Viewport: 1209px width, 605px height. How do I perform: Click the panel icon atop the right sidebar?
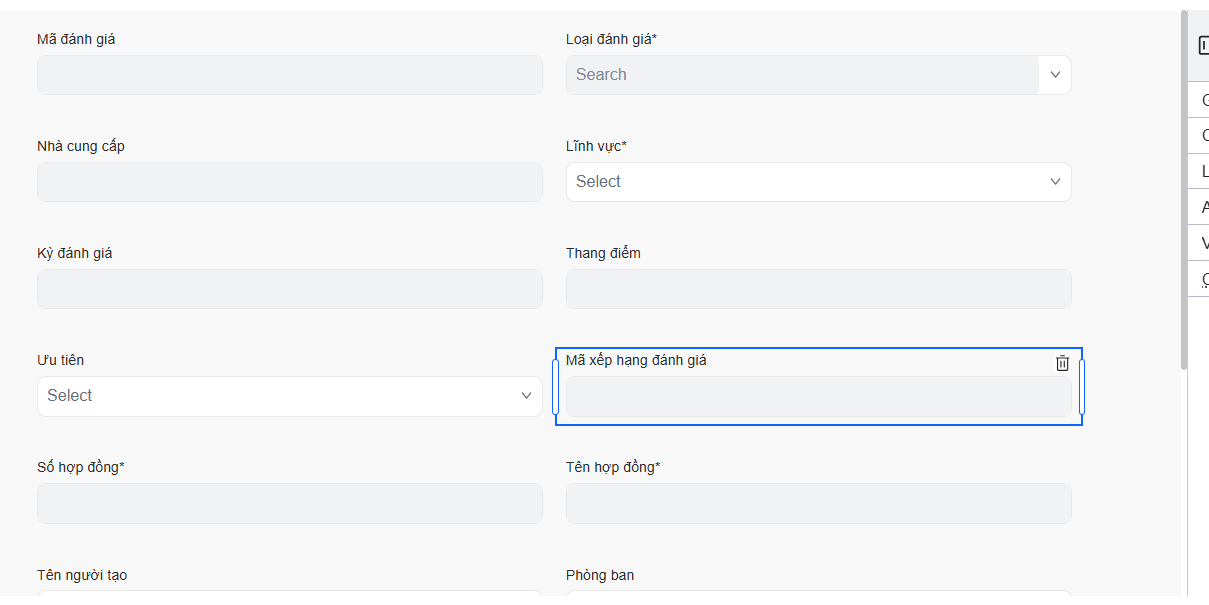click(1203, 45)
